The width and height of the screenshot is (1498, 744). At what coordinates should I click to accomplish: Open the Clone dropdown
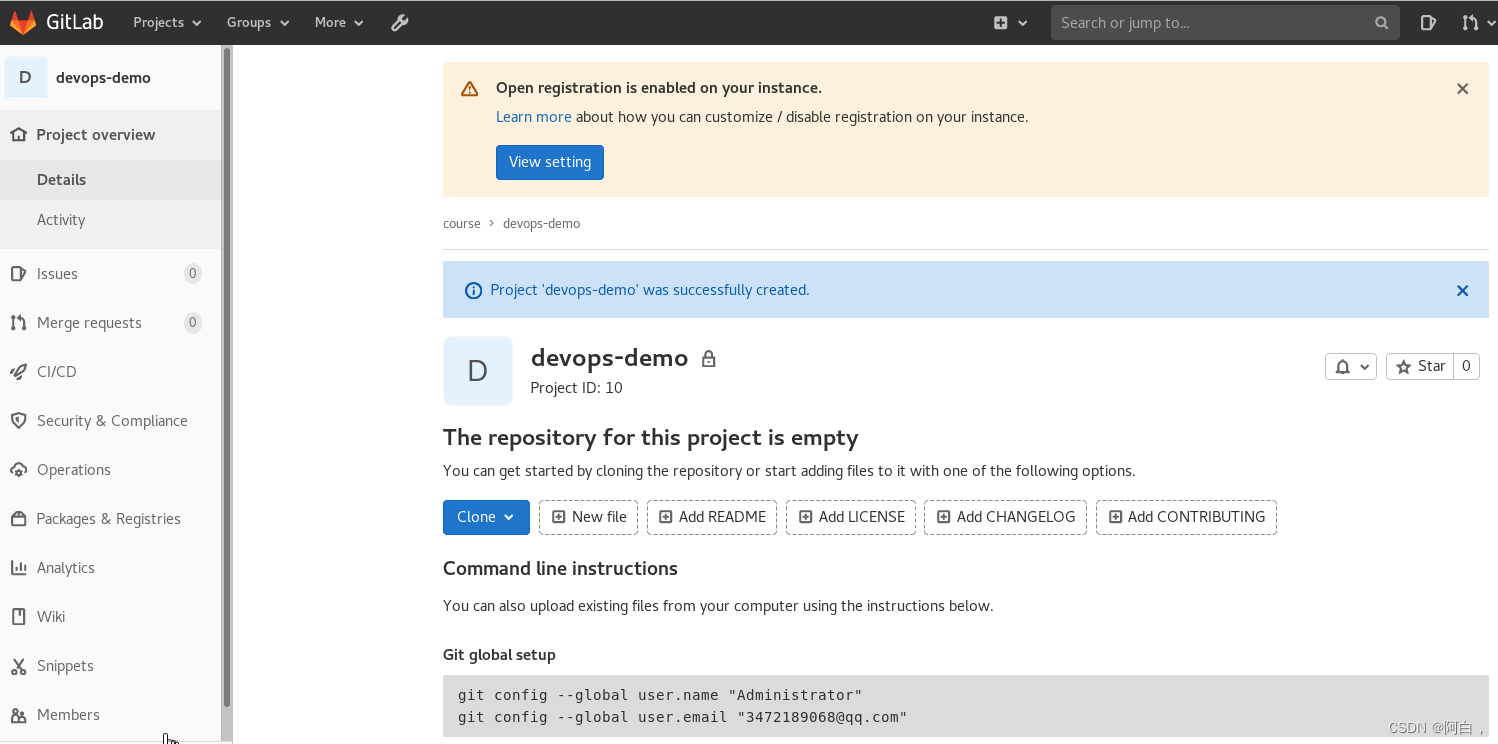tap(486, 517)
